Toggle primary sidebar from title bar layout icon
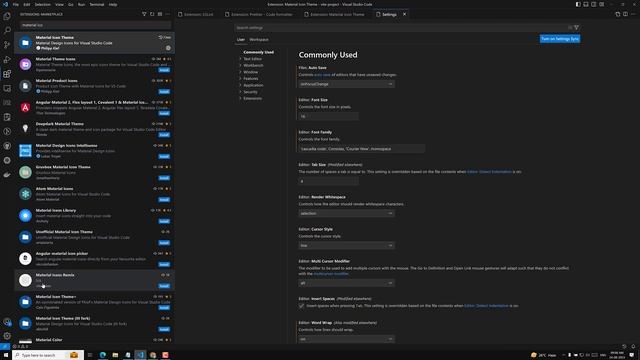640x360 pixels. tap(578, 4)
